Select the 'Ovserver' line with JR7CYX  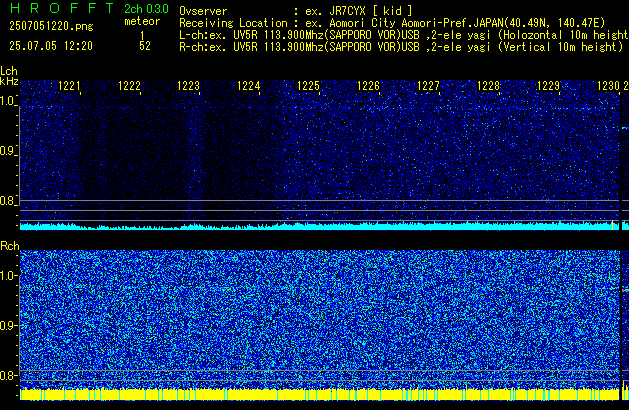296,11
